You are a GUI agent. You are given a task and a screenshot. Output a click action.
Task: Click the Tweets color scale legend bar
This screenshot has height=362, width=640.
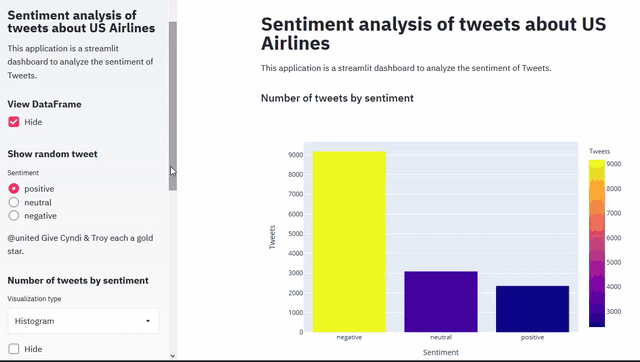(596, 243)
